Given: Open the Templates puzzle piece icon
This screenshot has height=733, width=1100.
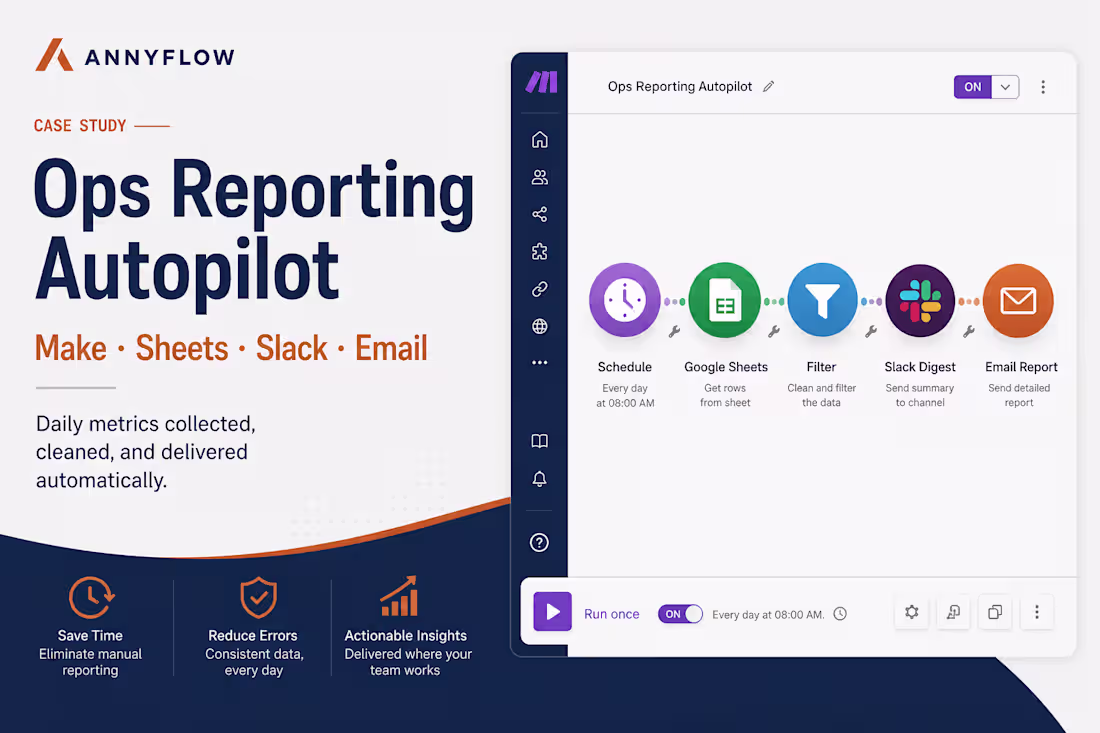Looking at the screenshot, I should 539,251.
